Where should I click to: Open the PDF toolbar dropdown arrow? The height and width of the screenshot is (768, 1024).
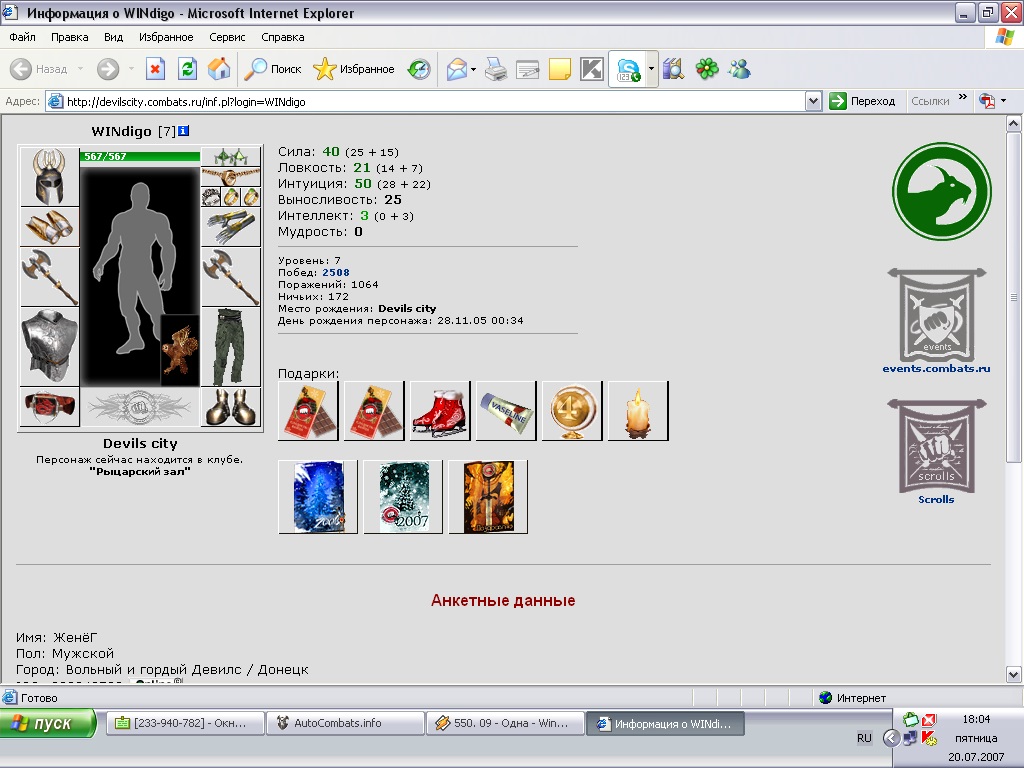[1004, 101]
